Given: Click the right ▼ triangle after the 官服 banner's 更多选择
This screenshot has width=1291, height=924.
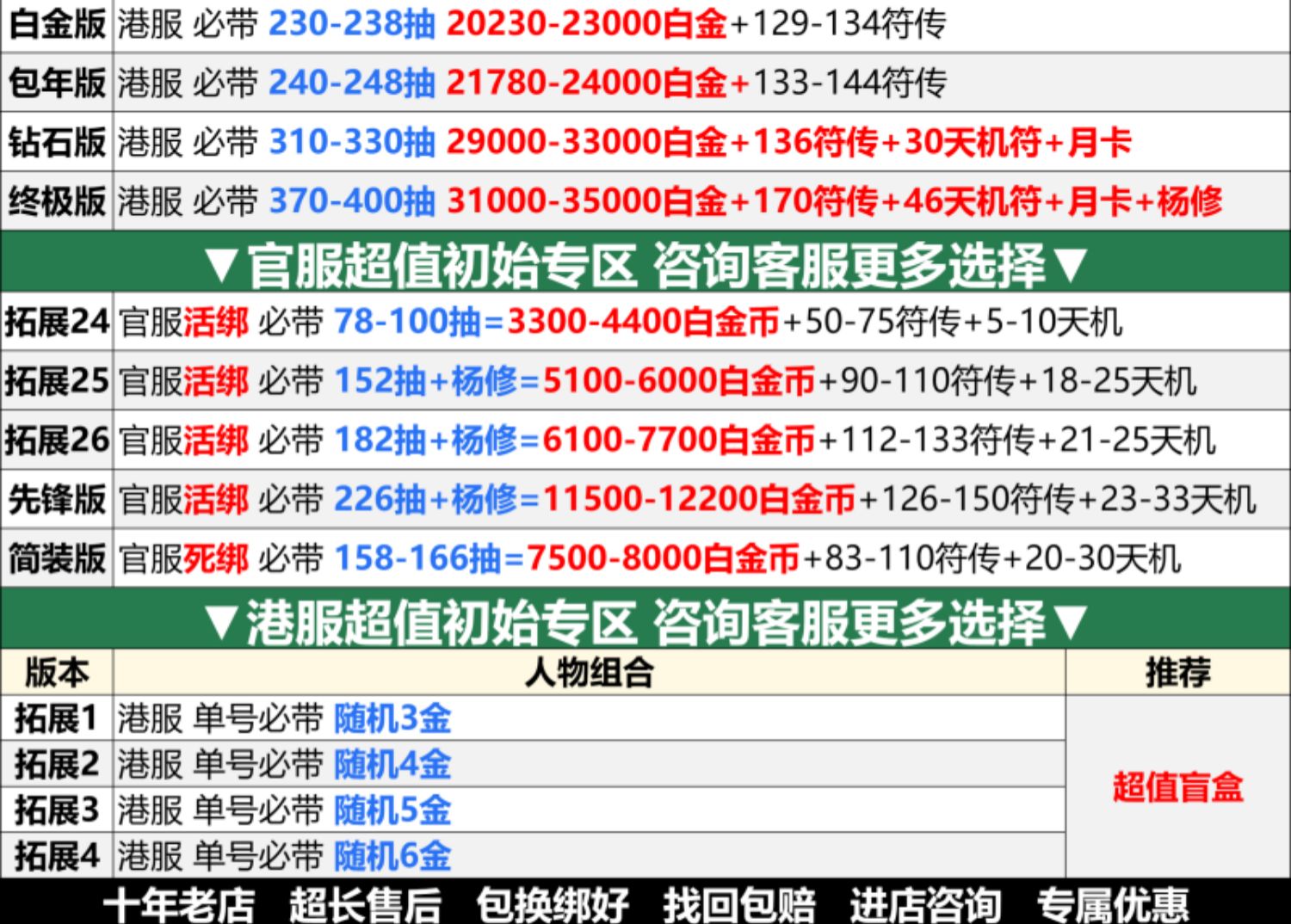Looking at the screenshot, I should point(1070,265).
